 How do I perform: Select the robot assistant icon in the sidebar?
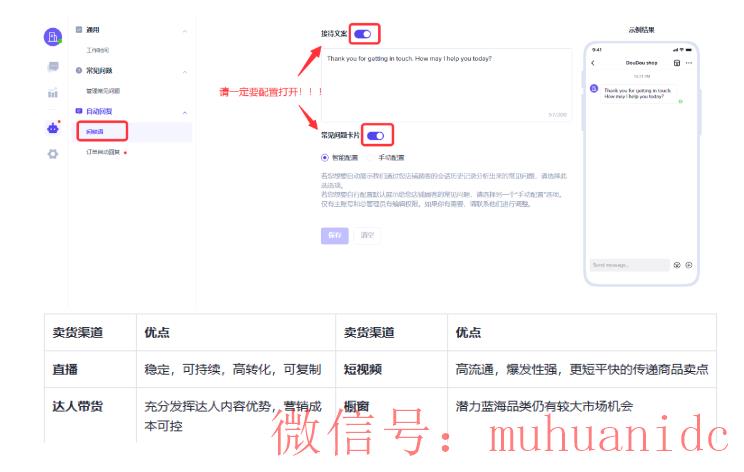pyautogui.click(x=53, y=127)
